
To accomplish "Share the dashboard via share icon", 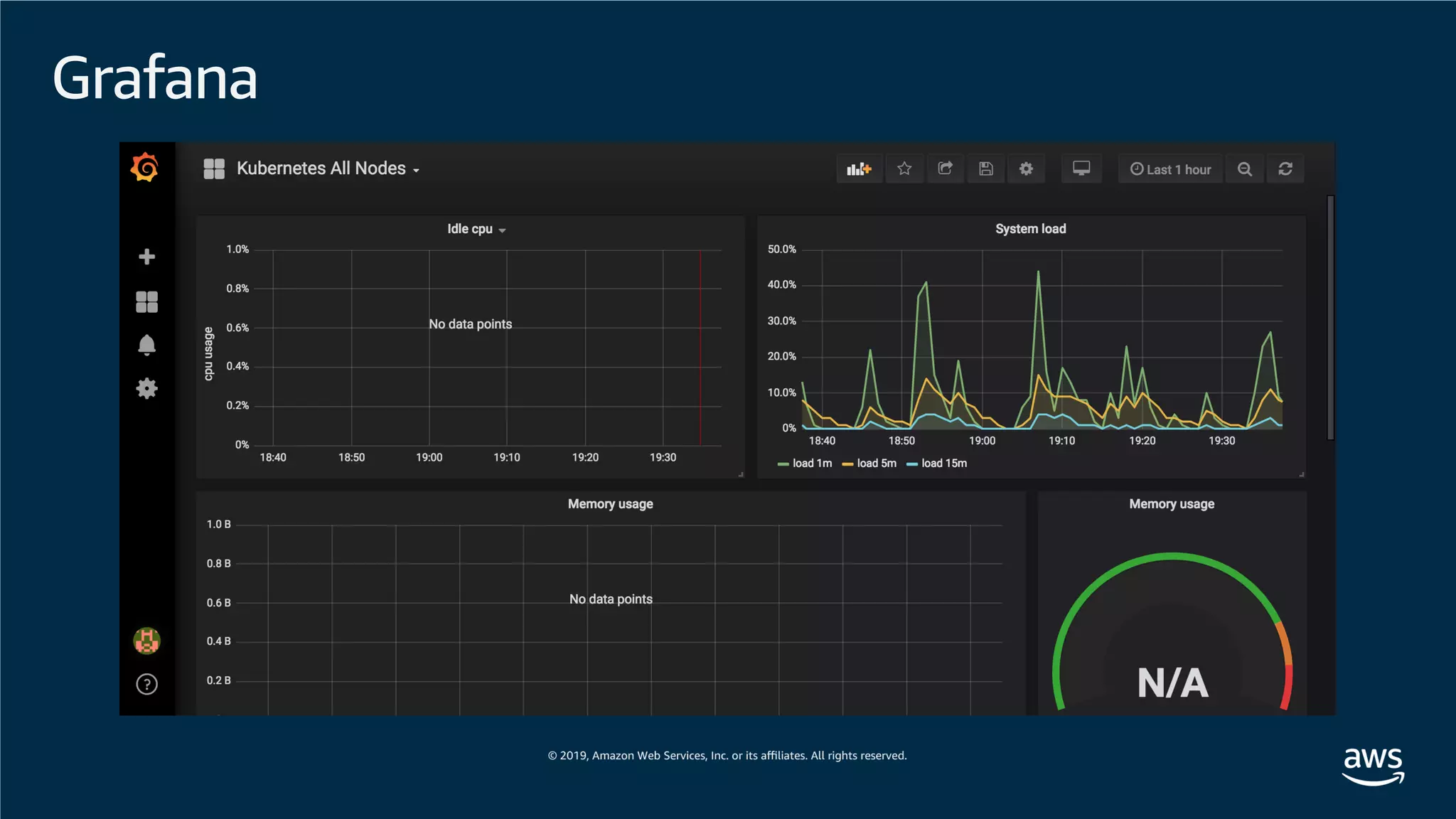I will click(x=945, y=169).
